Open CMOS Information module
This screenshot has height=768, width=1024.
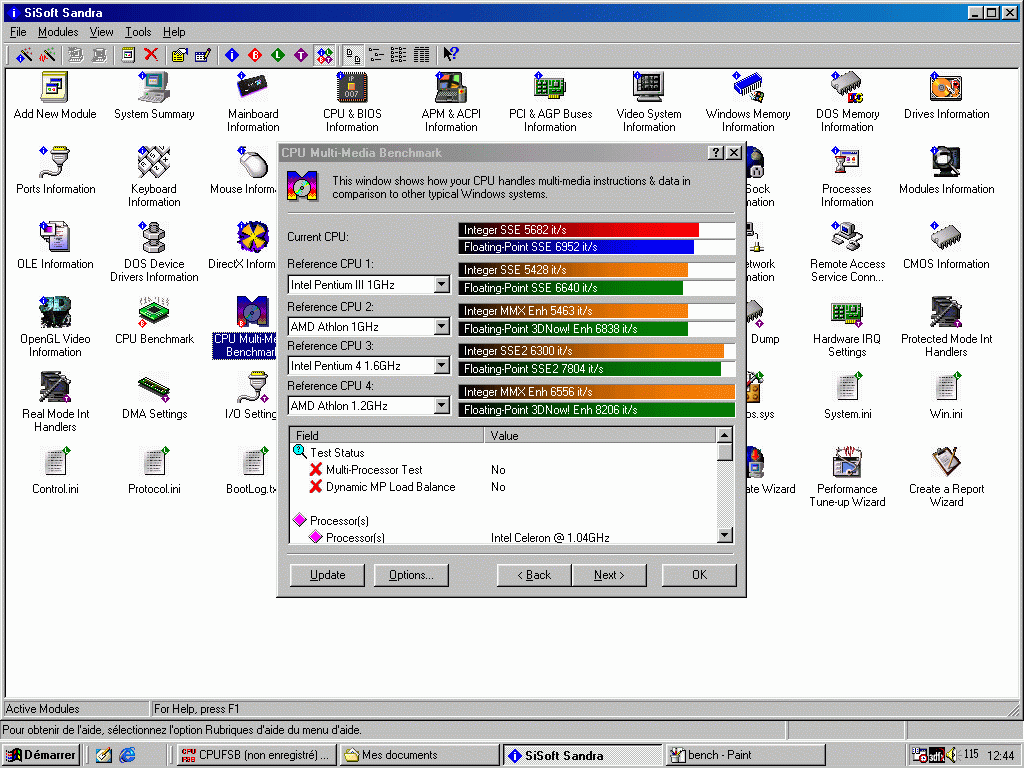pyautogui.click(x=946, y=246)
